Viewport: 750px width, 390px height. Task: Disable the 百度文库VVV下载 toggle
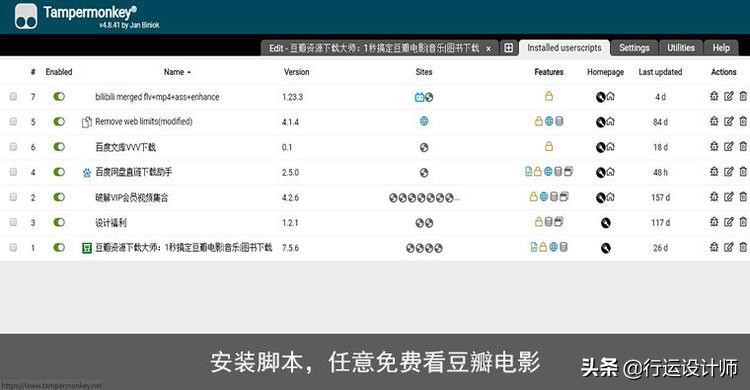pos(59,147)
